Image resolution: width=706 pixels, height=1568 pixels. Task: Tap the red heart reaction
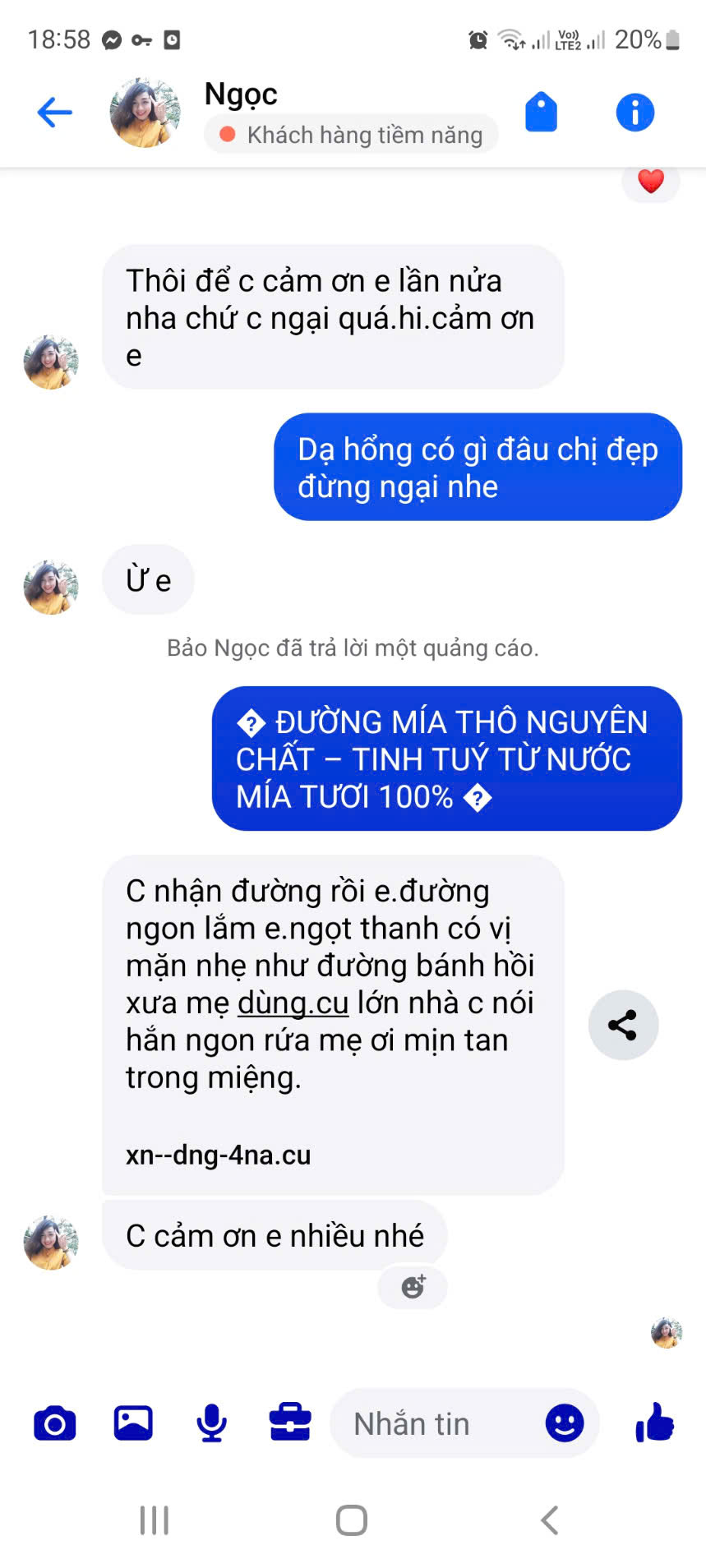[651, 181]
